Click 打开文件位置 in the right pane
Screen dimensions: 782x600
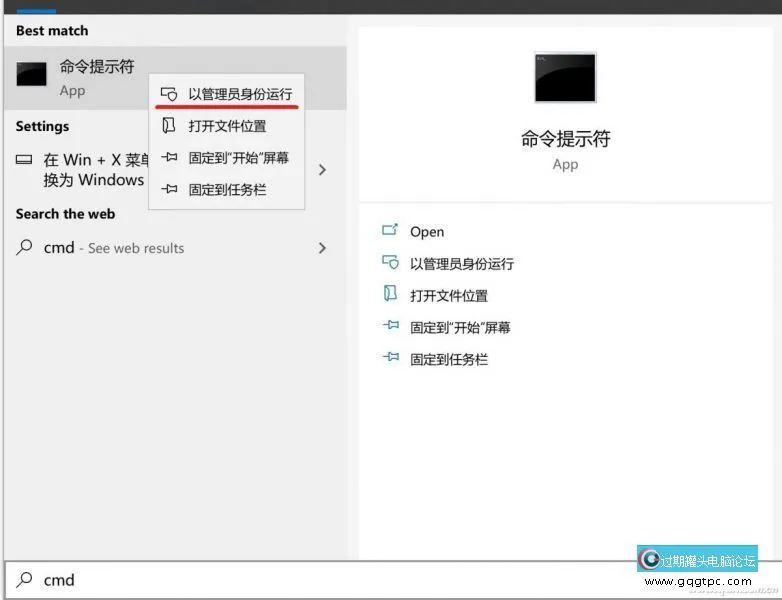tap(449, 295)
